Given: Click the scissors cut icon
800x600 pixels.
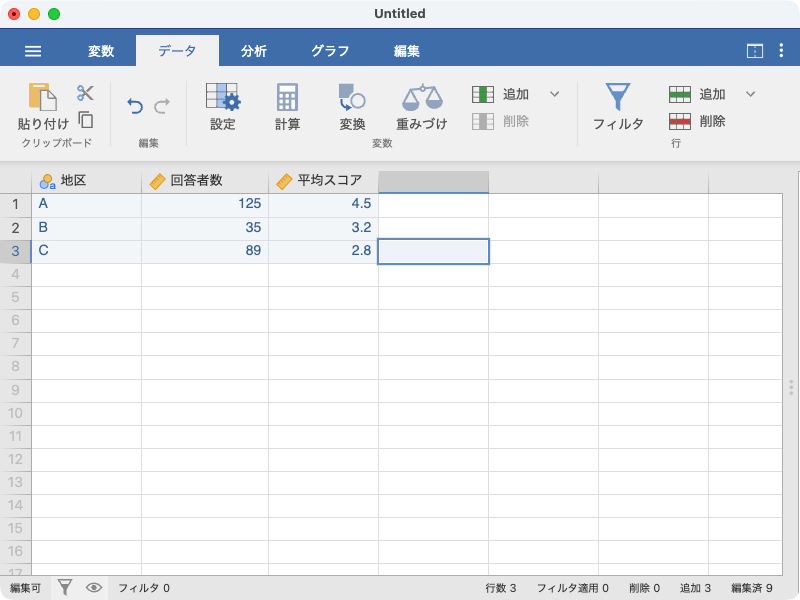Looking at the screenshot, I should (x=85, y=93).
